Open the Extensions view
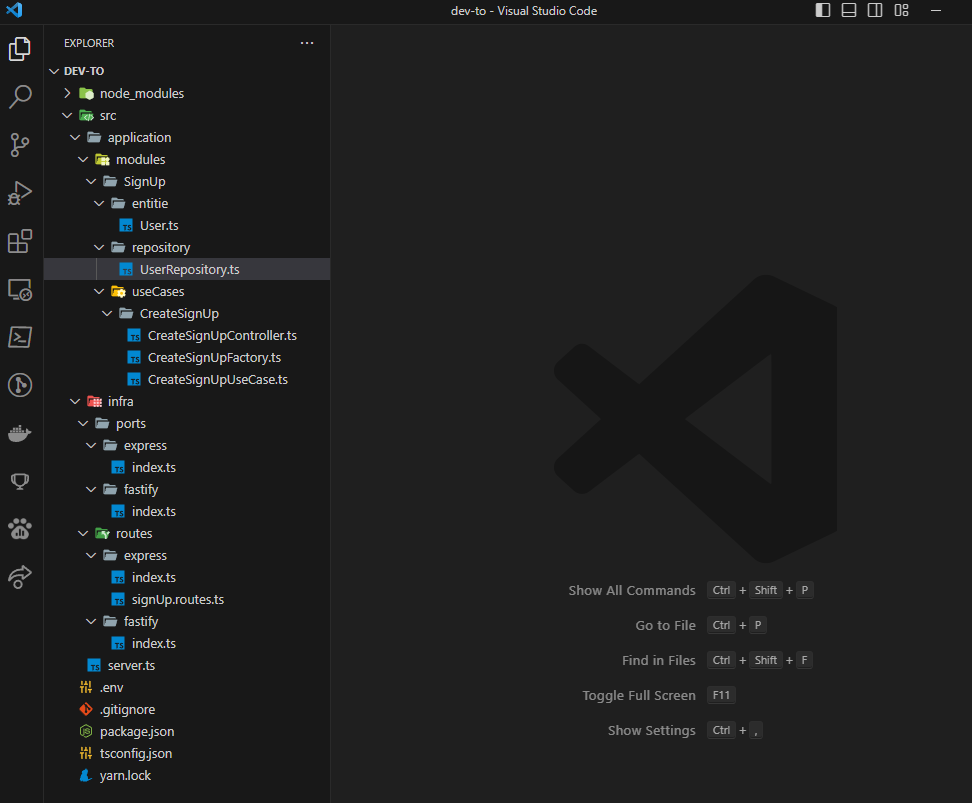Image resolution: width=972 pixels, height=803 pixels. tap(20, 241)
